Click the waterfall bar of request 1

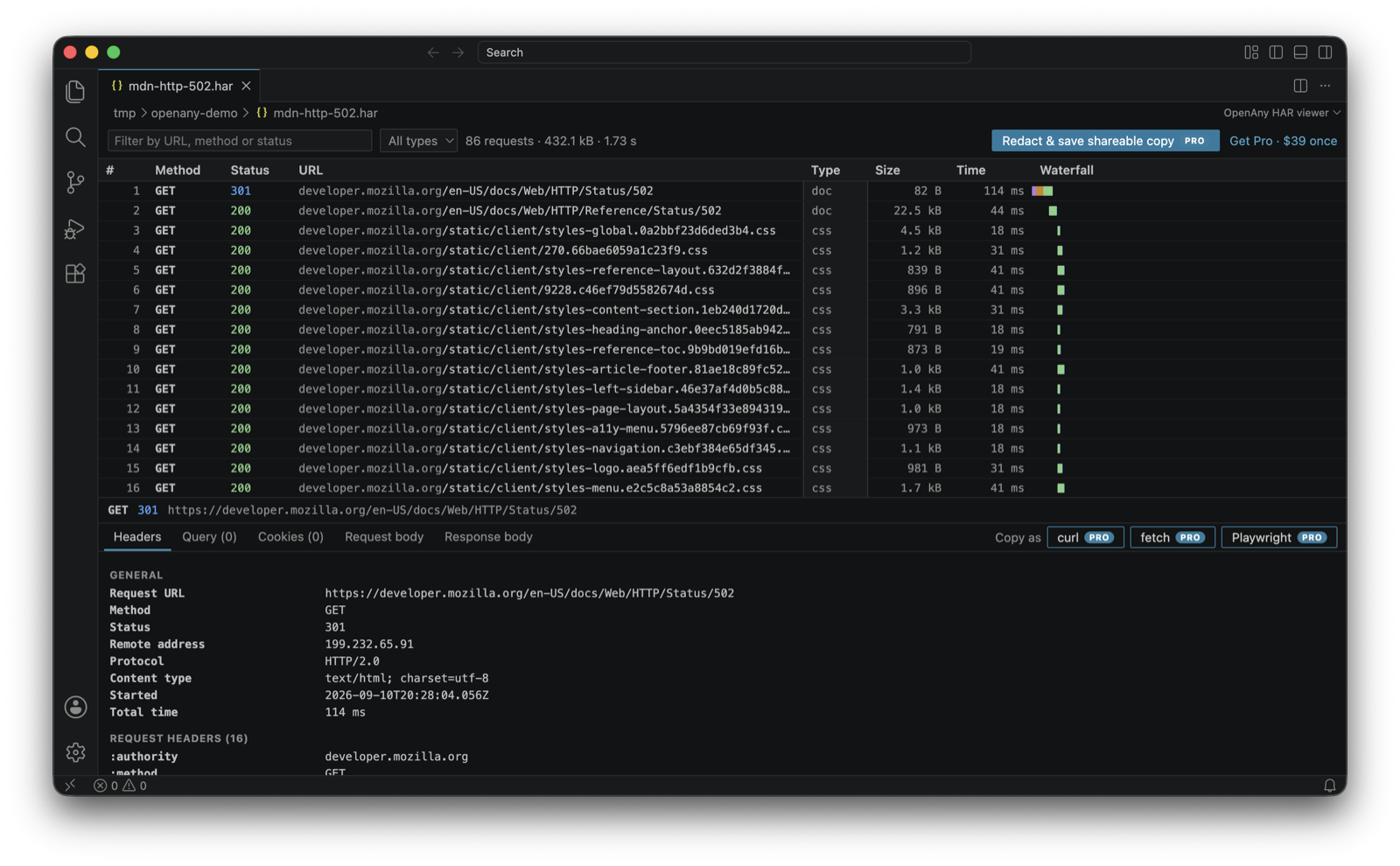pos(1042,191)
